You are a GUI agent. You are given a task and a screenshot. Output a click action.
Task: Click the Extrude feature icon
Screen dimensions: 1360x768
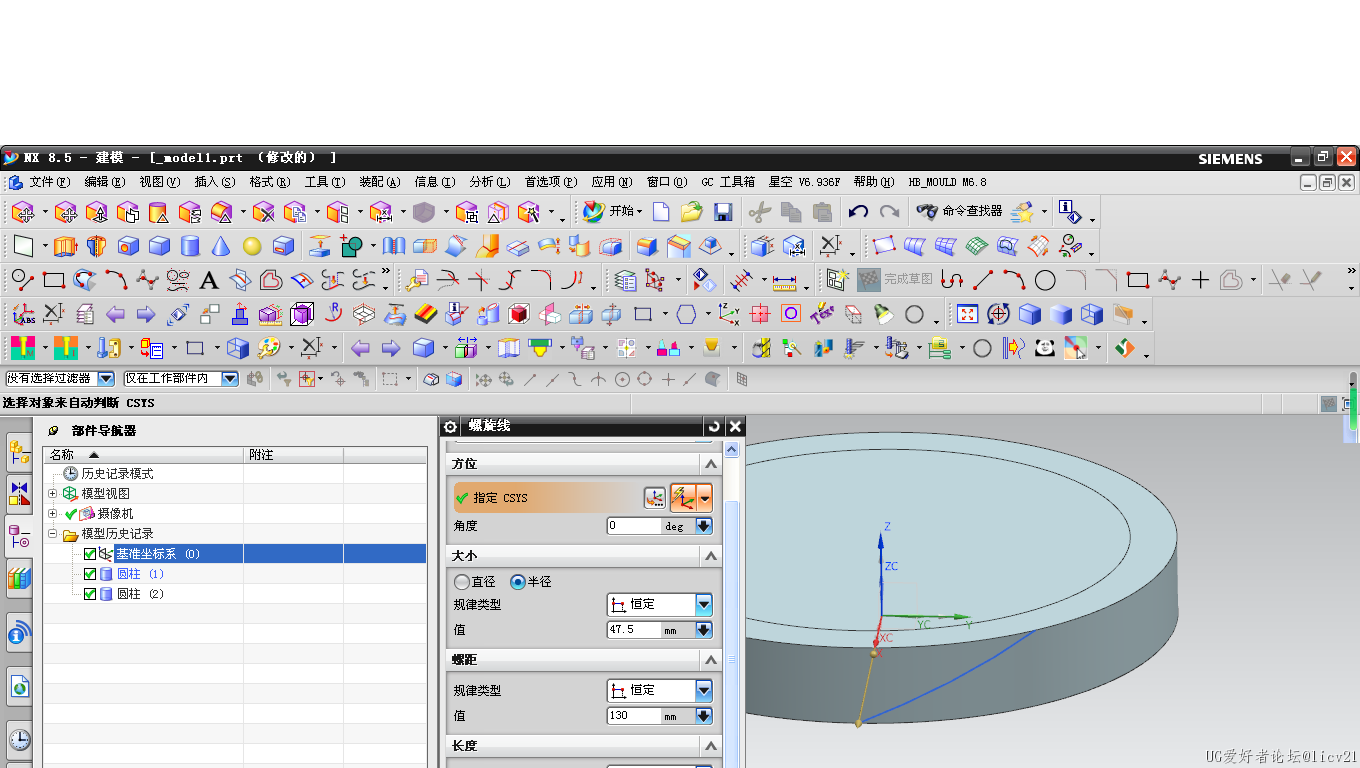(65, 246)
